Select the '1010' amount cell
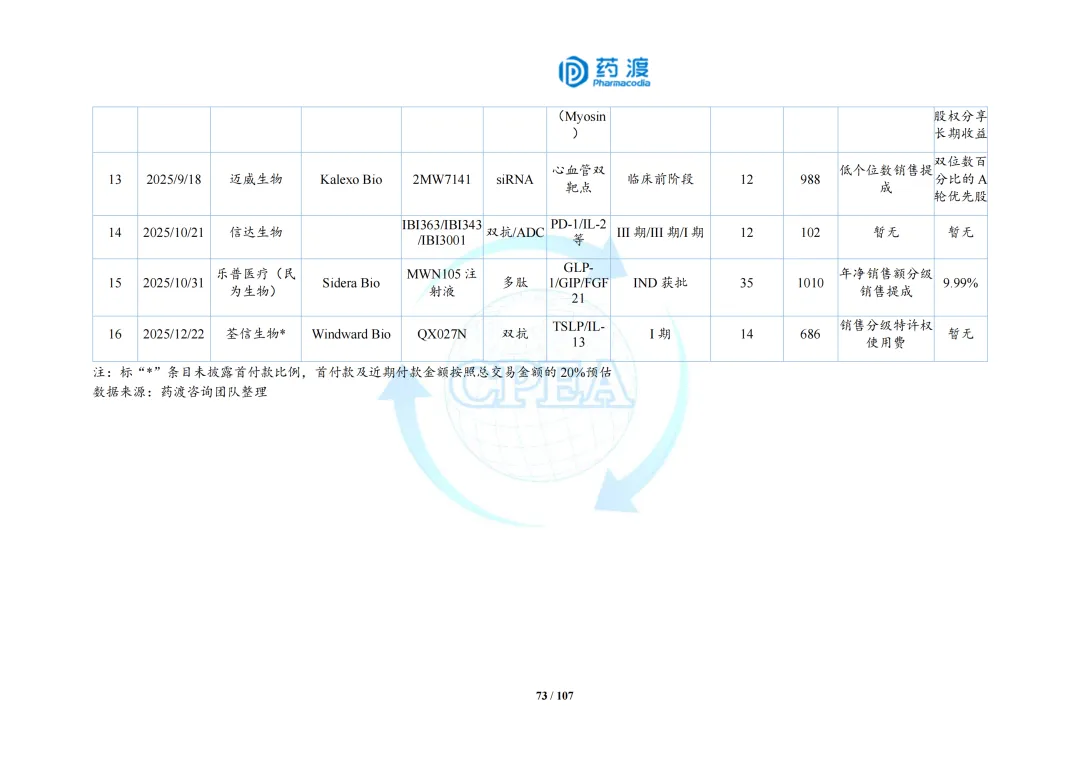This screenshot has width=1080, height=763. pyautogui.click(x=810, y=287)
